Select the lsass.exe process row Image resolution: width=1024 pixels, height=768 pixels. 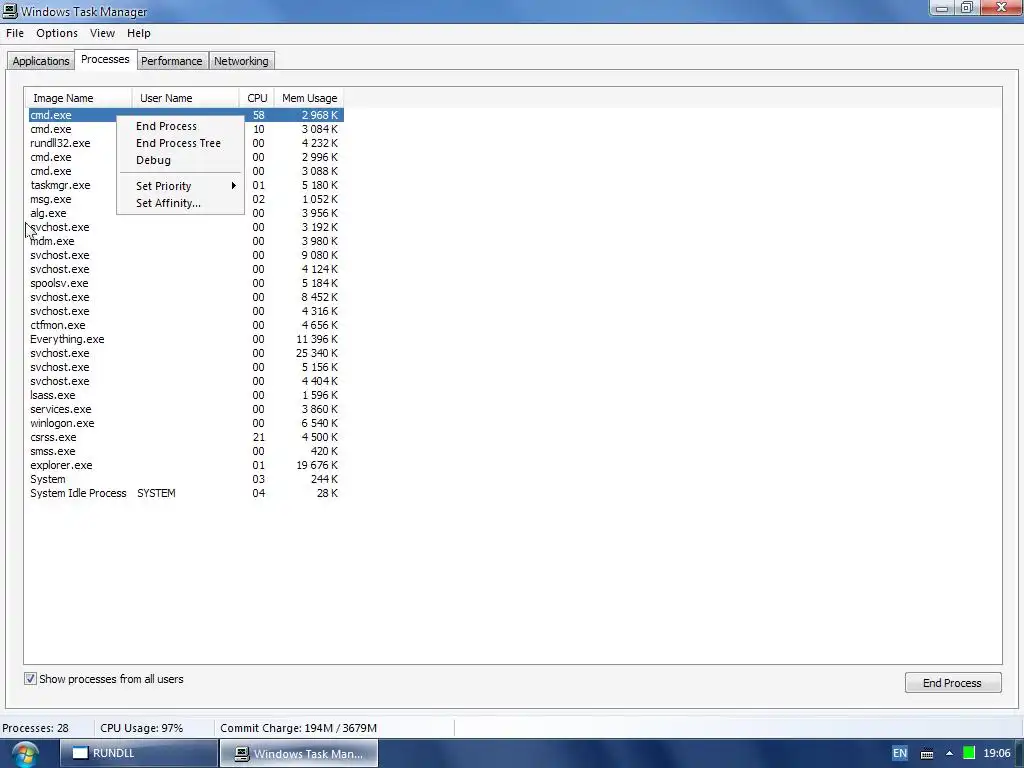(185, 395)
